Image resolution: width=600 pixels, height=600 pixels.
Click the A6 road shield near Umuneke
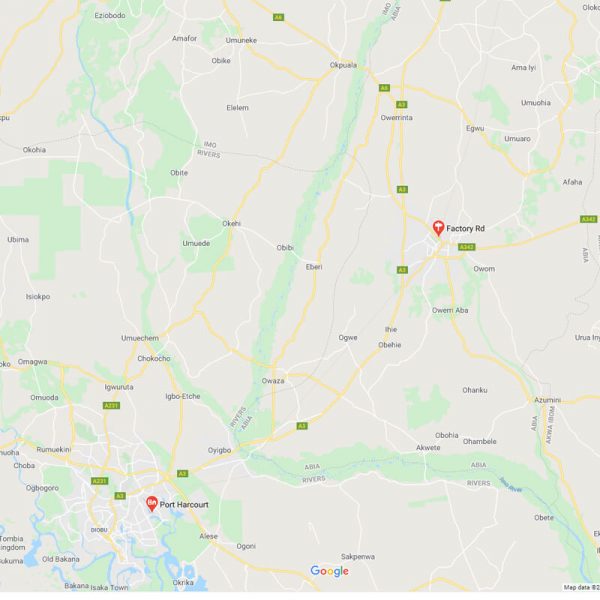click(x=278, y=17)
